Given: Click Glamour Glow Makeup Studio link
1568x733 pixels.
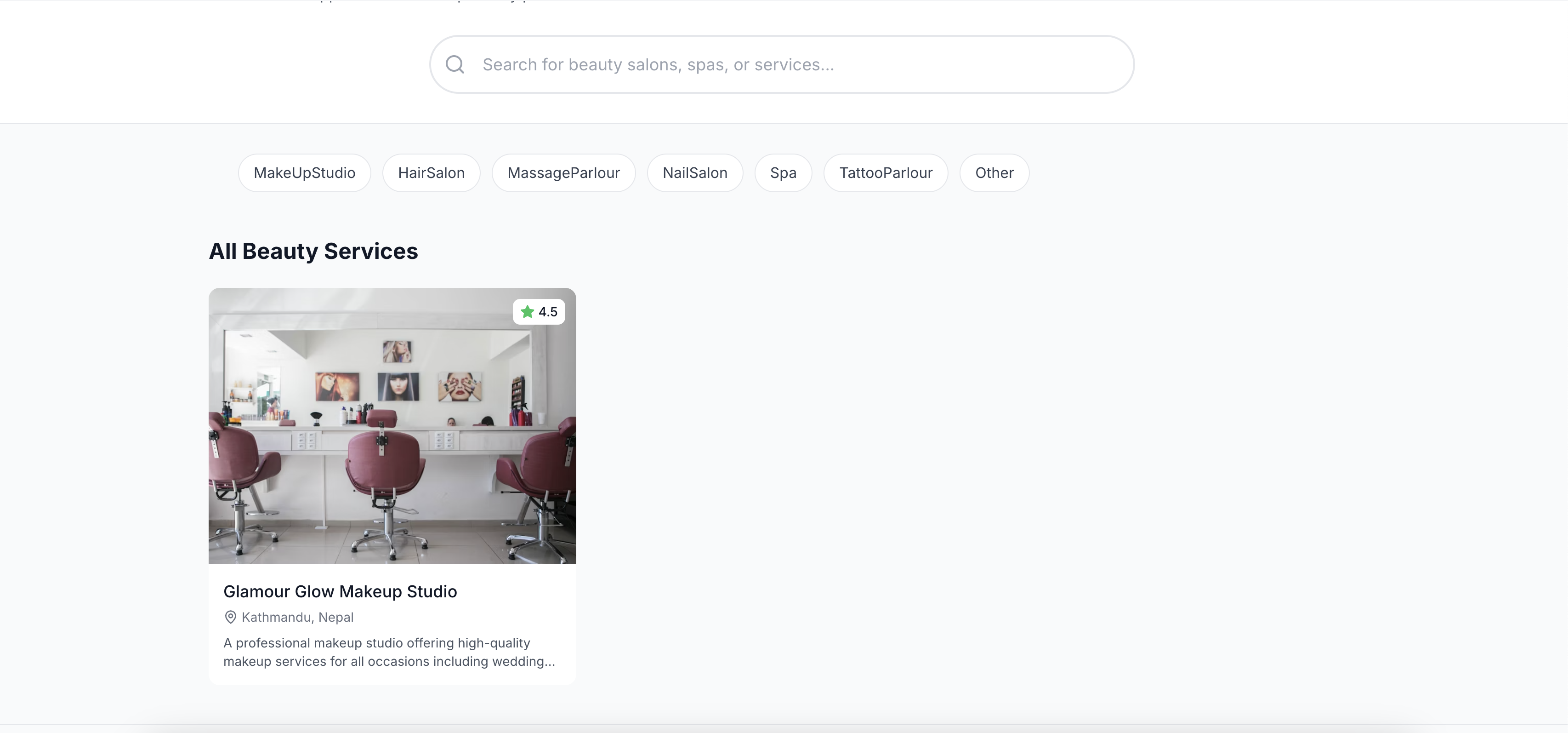Looking at the screenshot, I should pos(340,590).
